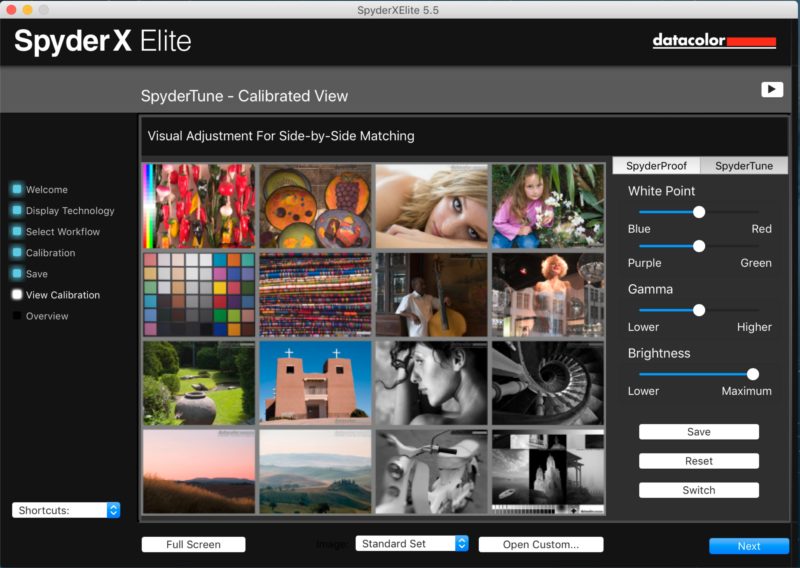Image resolution: width=800 pixels, height=568 pixels.
Task: Click the Select Workflow step indicator
Action: tap(17, 231)
